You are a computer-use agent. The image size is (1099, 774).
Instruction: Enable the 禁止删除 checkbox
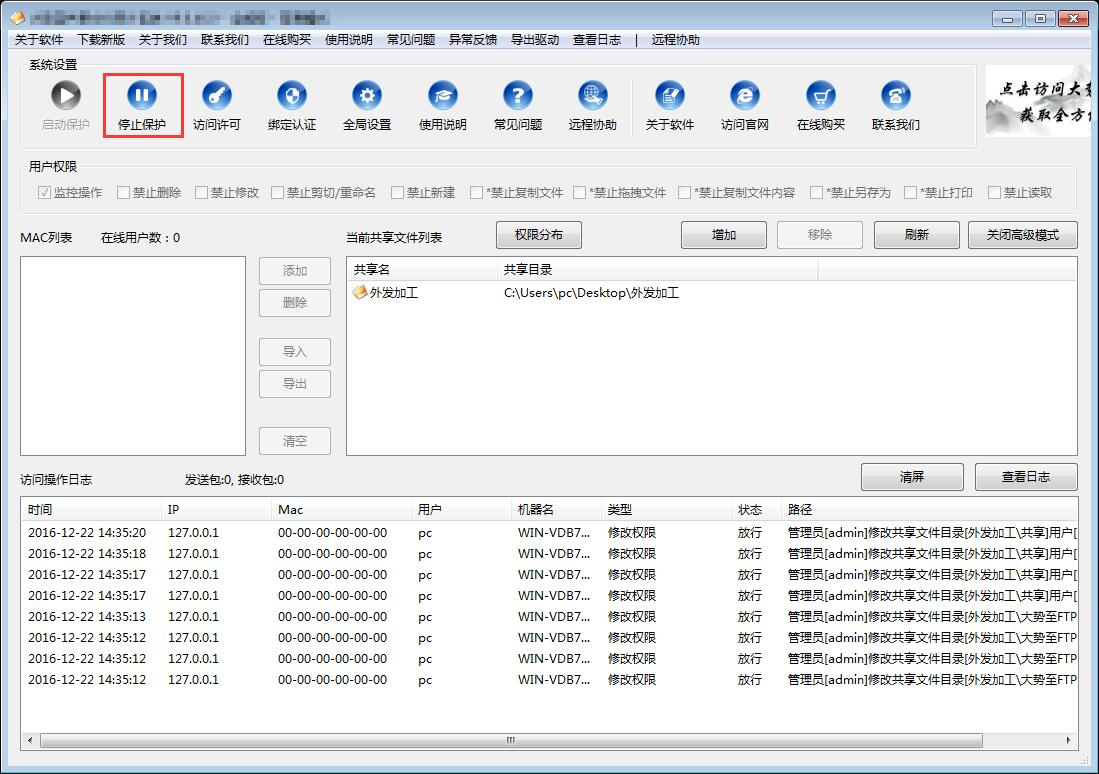(124, 193)
